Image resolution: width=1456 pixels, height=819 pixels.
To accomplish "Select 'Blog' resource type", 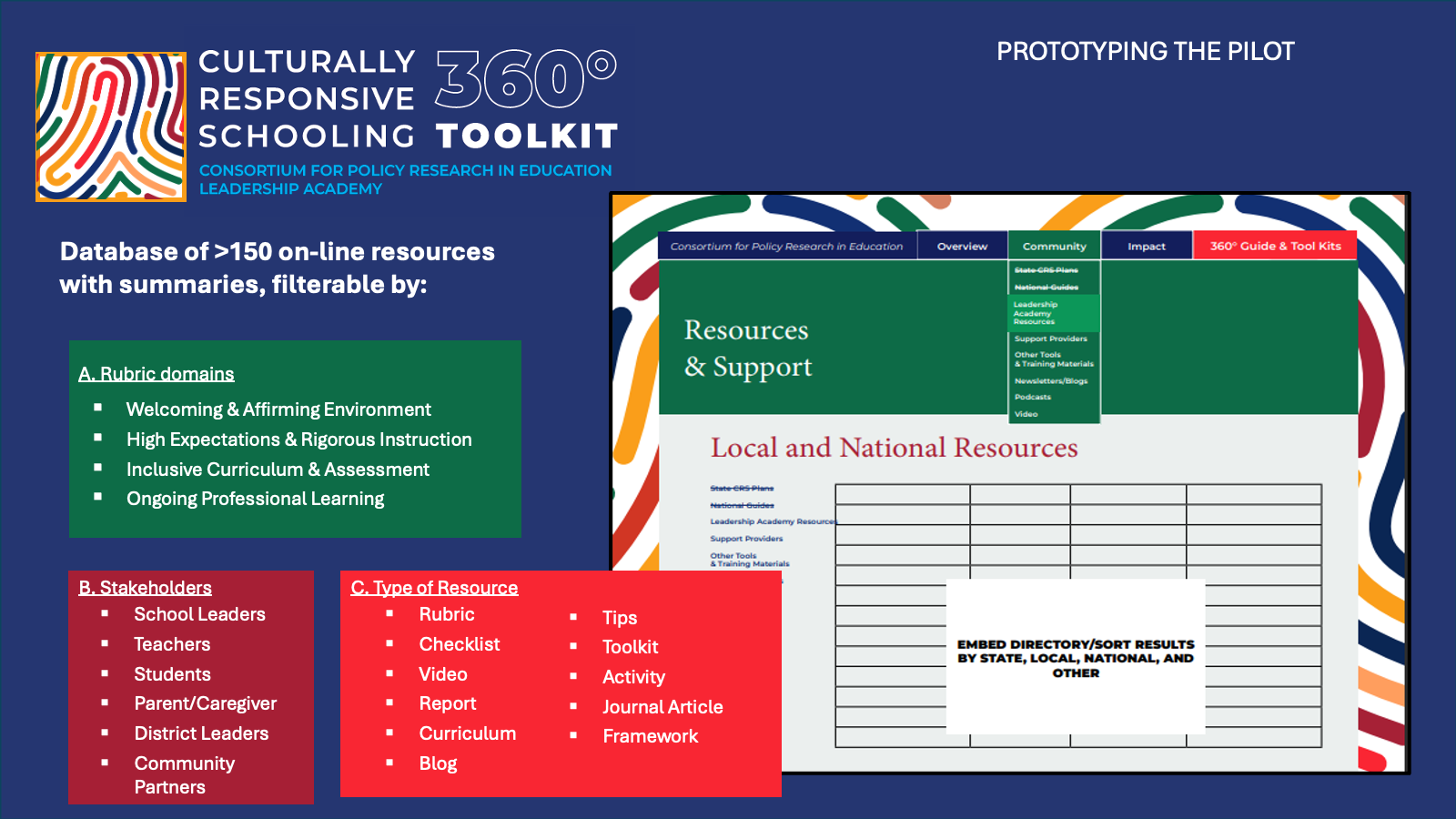I will (x=438, y=763).
